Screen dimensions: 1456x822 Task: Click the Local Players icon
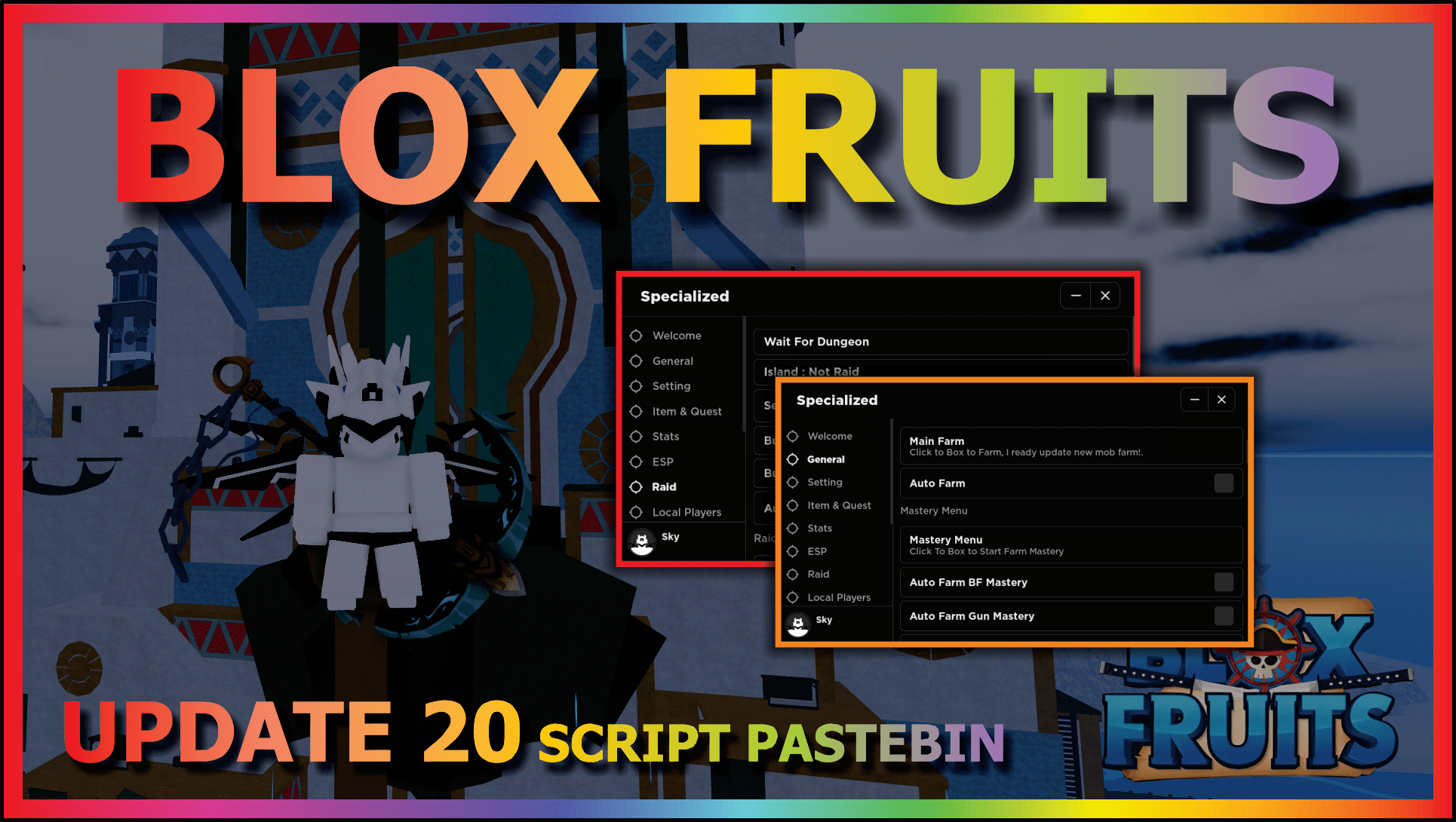[798, 597]
